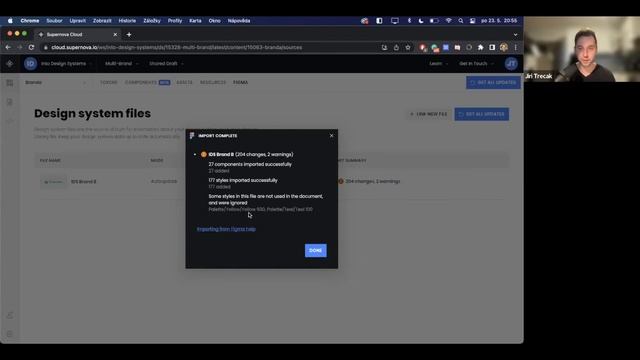The width and height of the screenshot is (640, 360).
Task: Click the grid icon in left sidebar
Action: (10, 83)
